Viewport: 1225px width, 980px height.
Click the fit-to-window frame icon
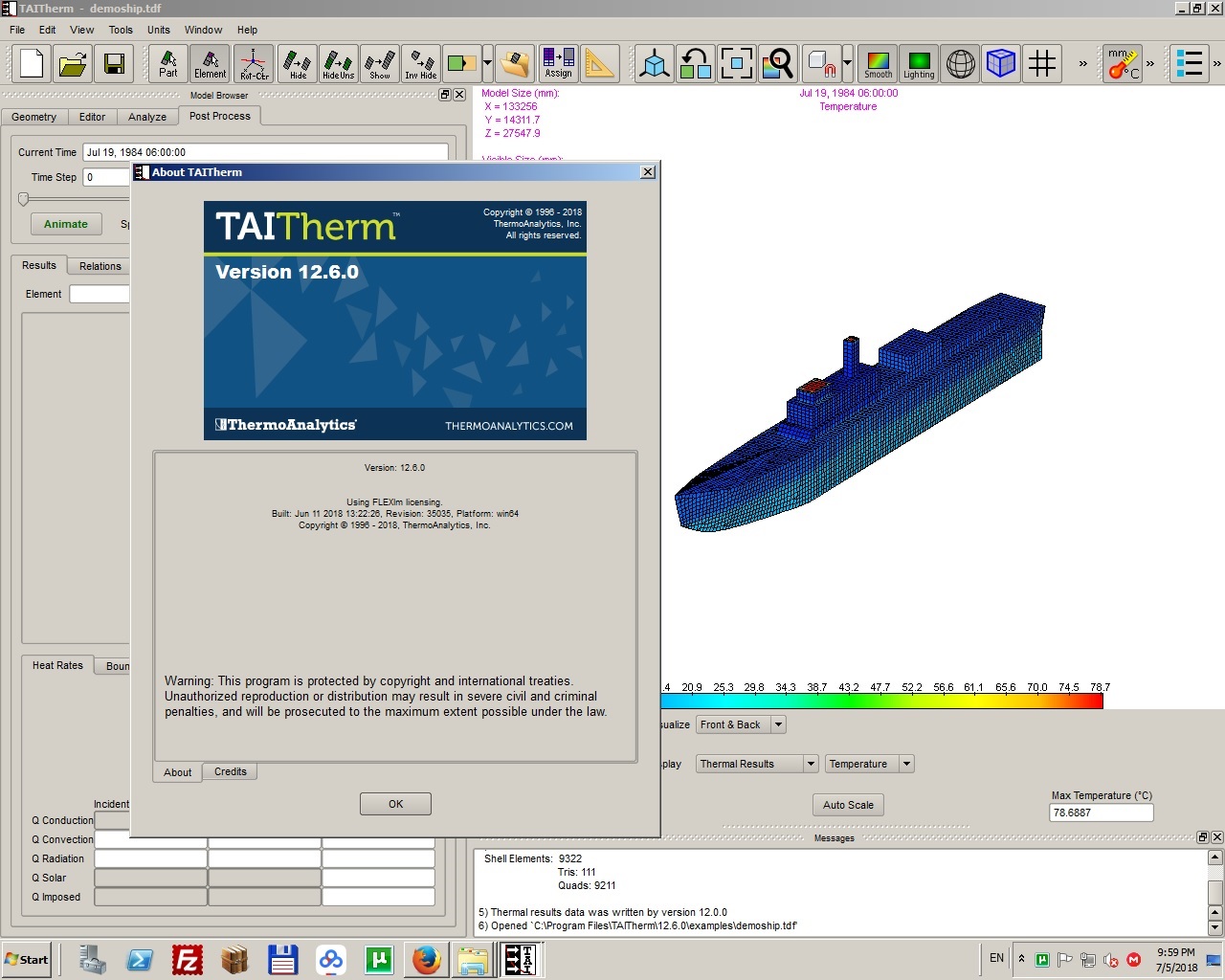click(737, 64)
